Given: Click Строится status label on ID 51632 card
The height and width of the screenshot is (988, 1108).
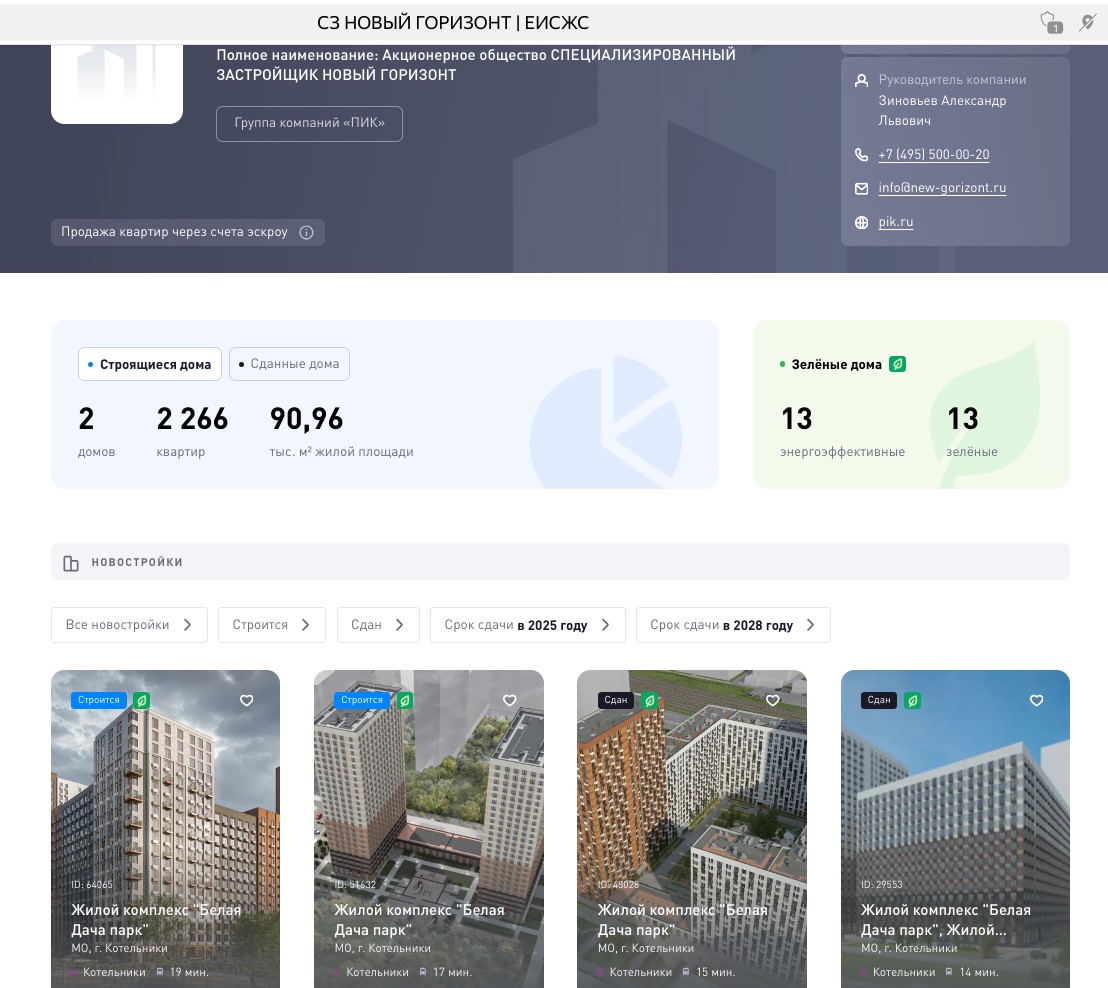Looking at the screenshot, I should [x=362, y=700].
